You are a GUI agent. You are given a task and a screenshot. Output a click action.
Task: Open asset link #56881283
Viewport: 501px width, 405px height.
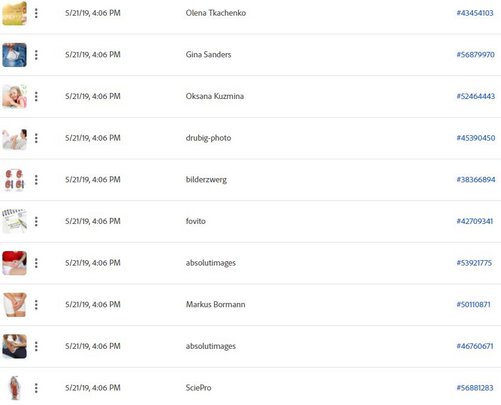[x=475, y=388]
